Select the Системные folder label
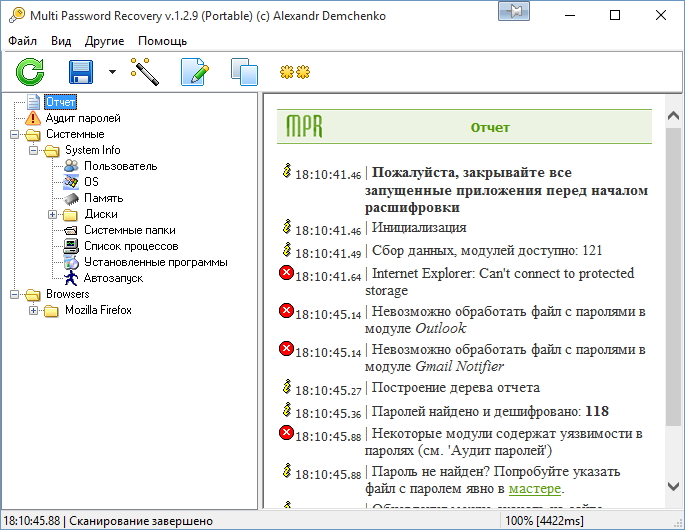The image size is (685, 530). pos(75,134)
